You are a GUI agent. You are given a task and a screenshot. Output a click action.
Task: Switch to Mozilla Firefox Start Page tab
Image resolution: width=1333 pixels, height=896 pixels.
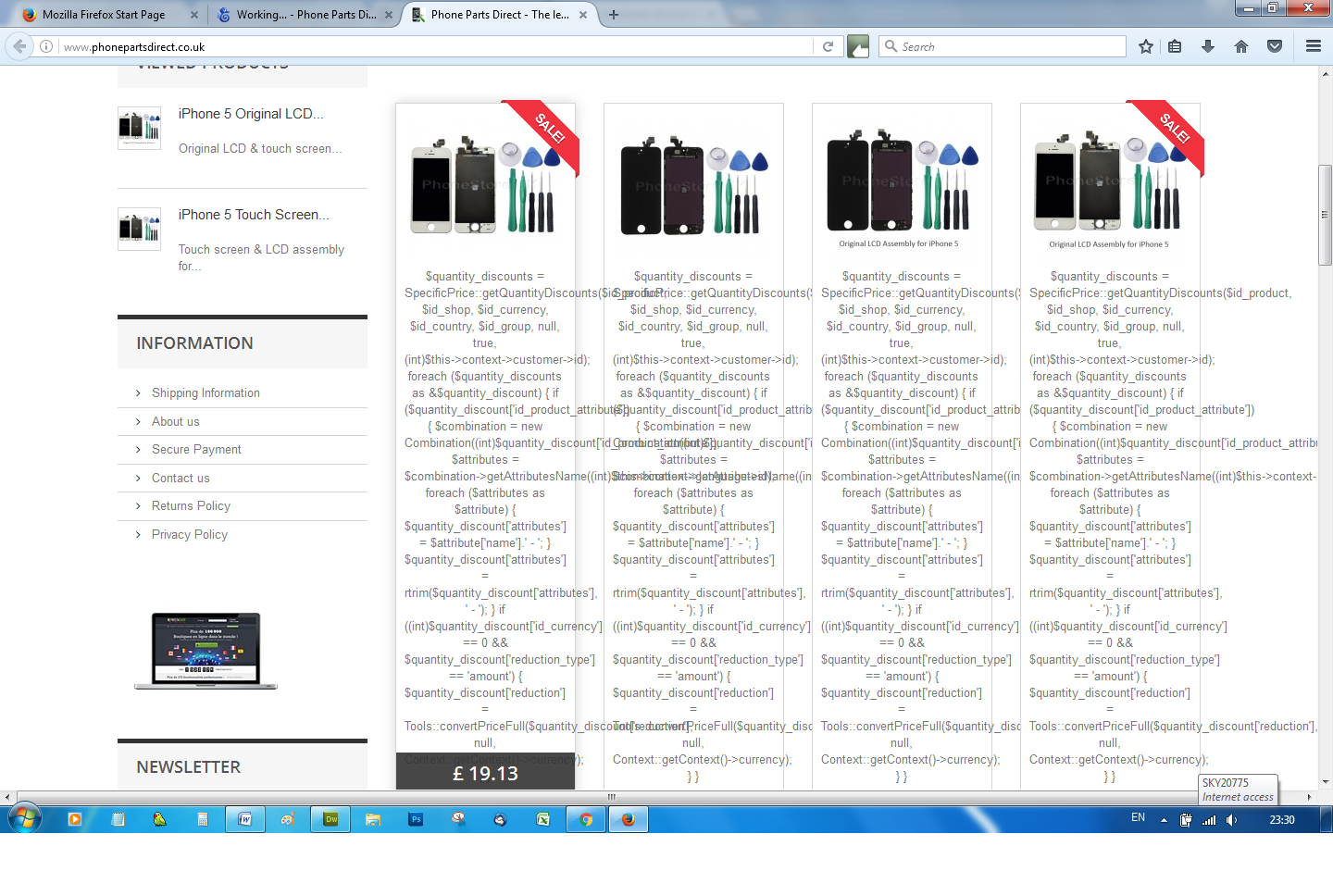[x=103, y=15]
